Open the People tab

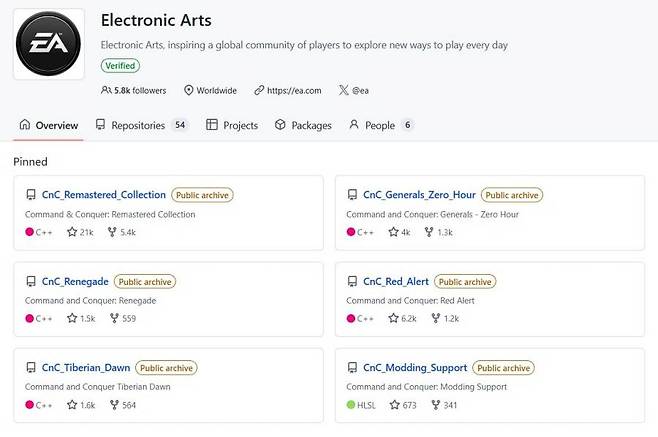[x=379, y=125]
